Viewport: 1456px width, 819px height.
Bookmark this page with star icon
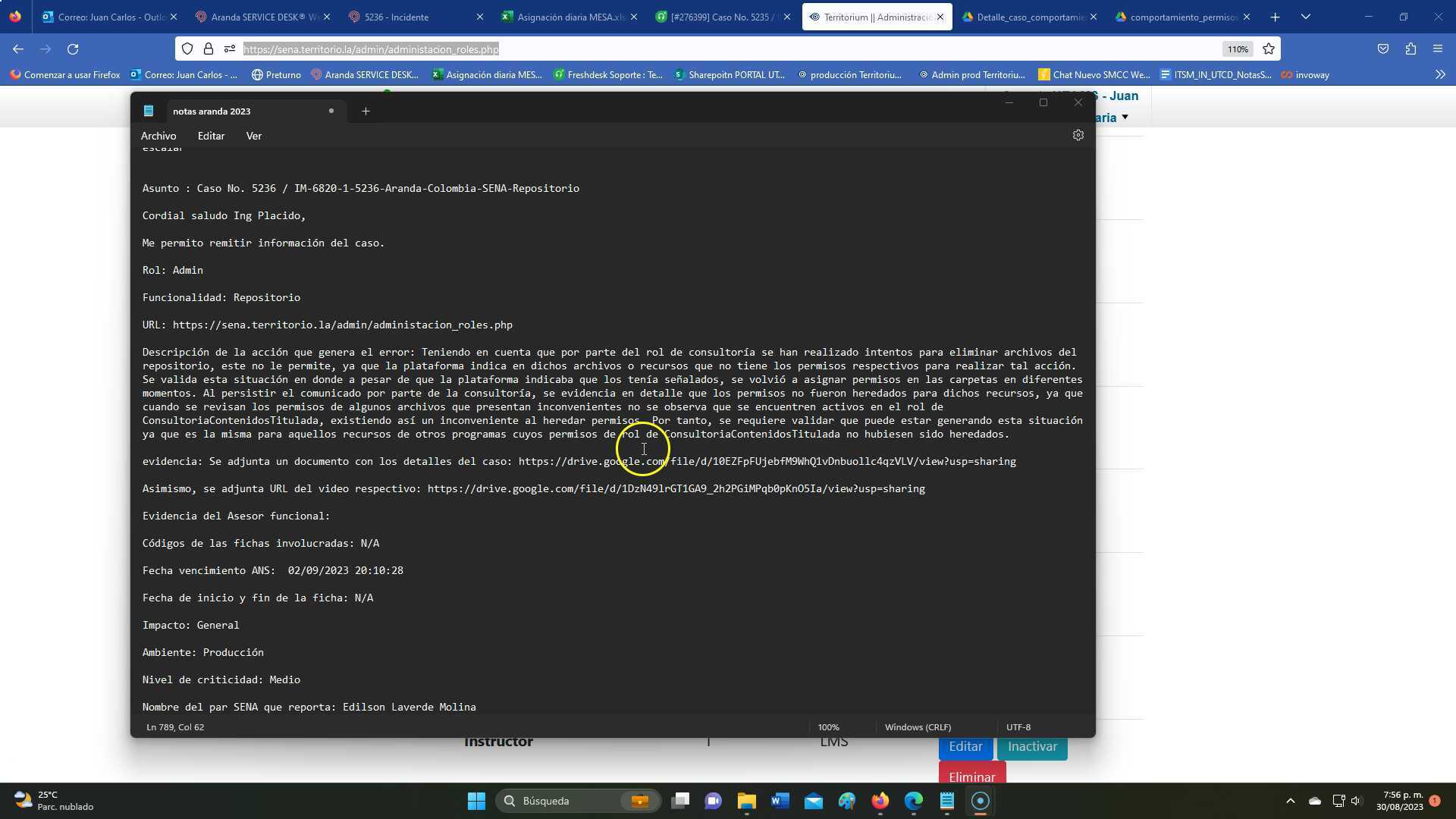pos(1269,49)
